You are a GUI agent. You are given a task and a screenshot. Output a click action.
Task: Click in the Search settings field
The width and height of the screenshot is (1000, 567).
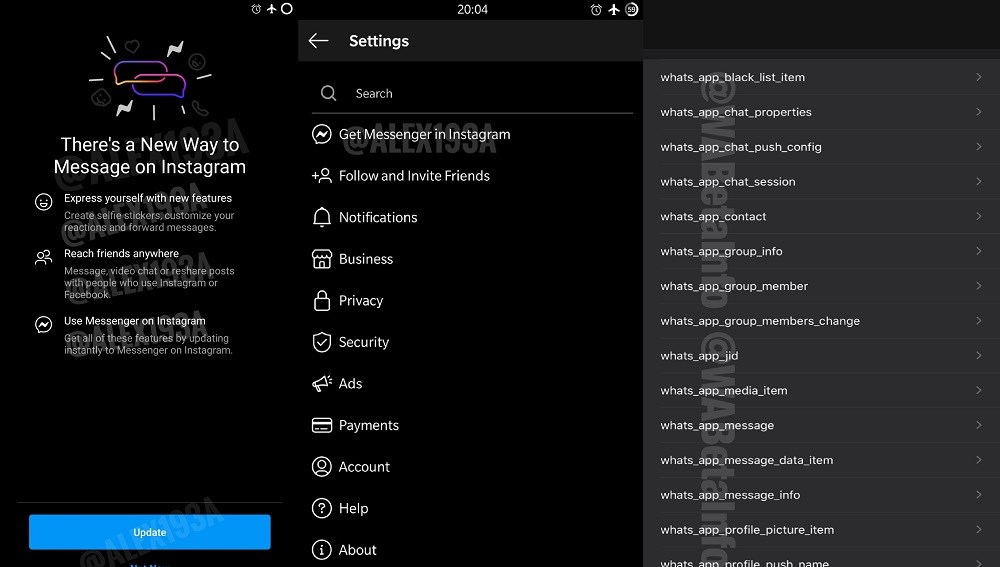tap(472, 94)
